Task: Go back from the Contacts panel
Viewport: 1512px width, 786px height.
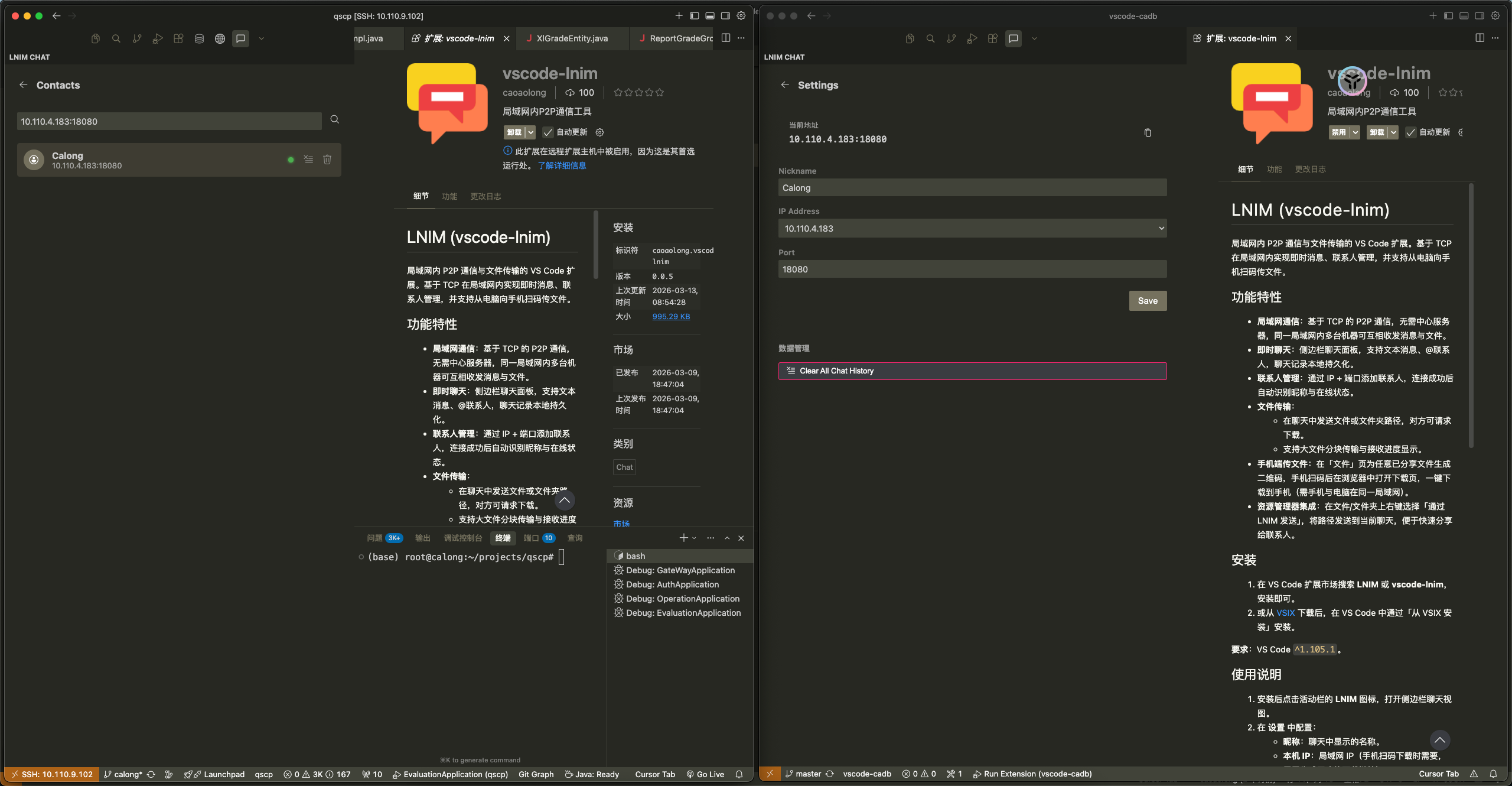Action: point(24,85)
